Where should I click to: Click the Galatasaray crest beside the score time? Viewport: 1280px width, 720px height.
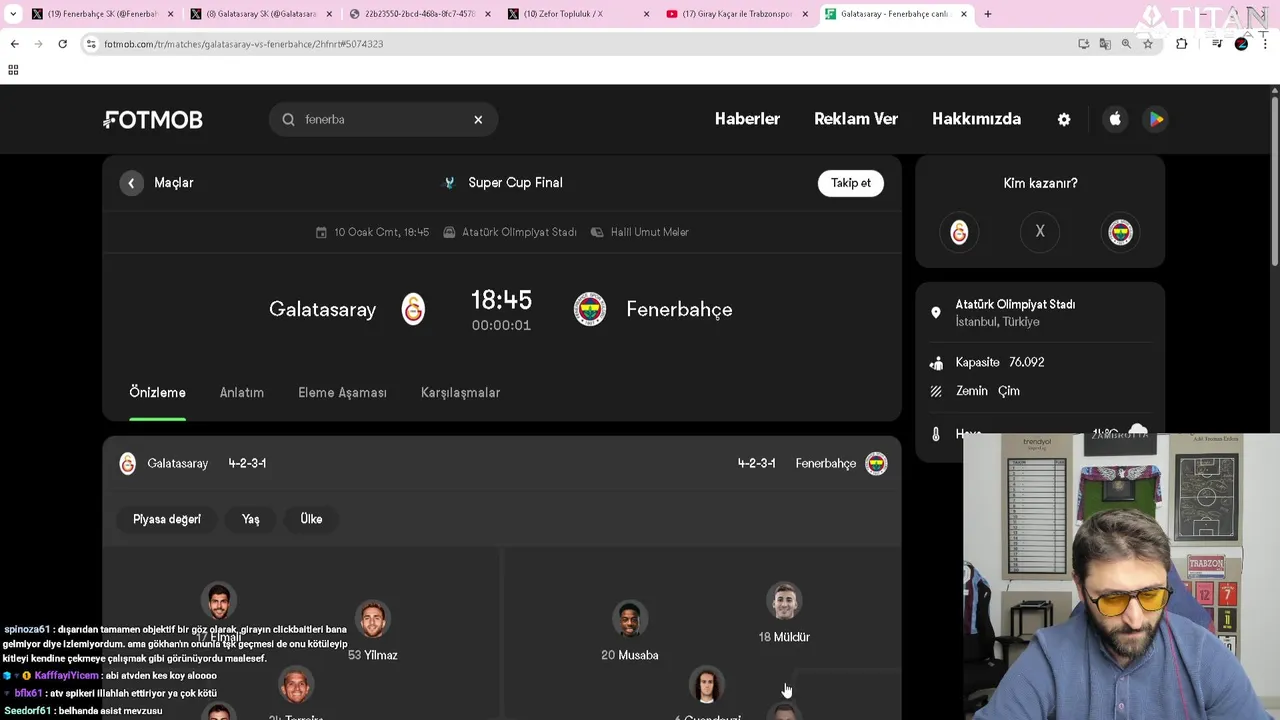(413, 309)
